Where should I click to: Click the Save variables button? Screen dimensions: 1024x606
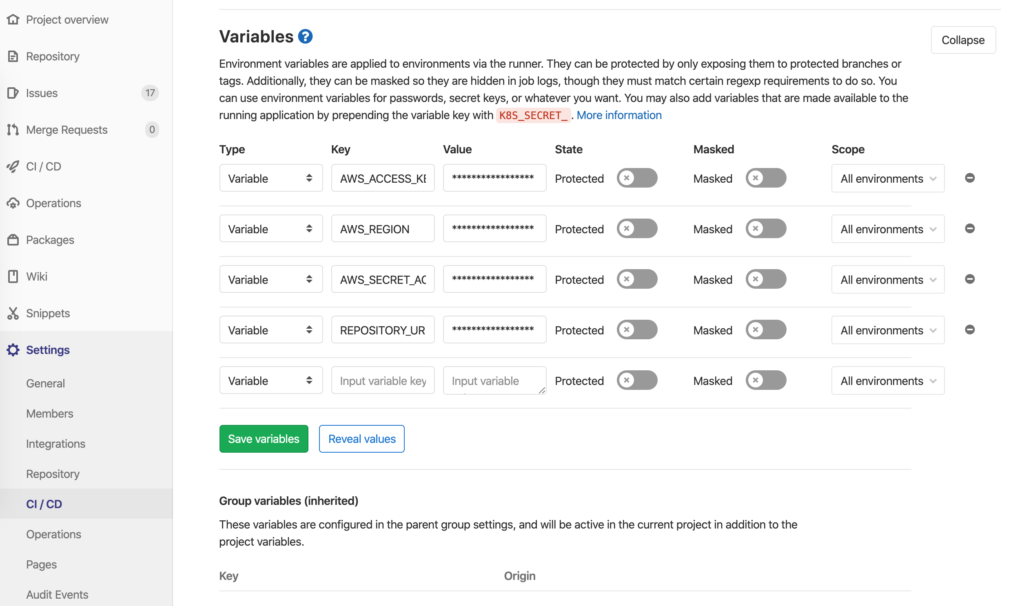click(x=263, y=439)
